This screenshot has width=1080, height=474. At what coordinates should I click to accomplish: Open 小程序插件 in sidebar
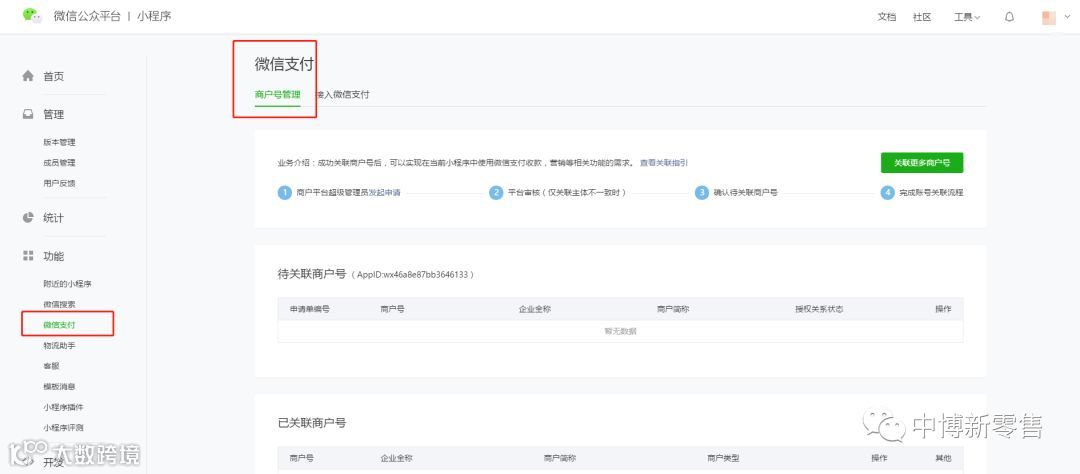tap(63, 407)
